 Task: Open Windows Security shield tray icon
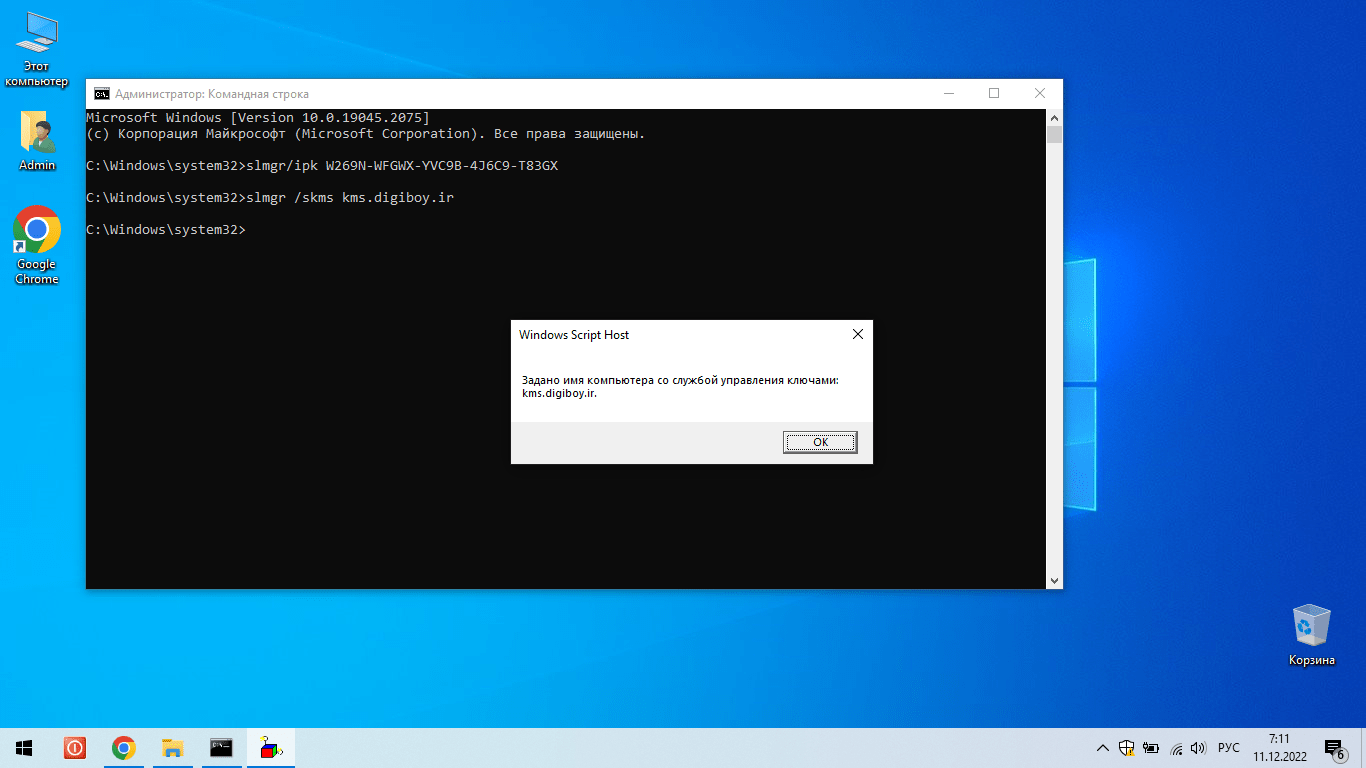(x=1127, y=748)
